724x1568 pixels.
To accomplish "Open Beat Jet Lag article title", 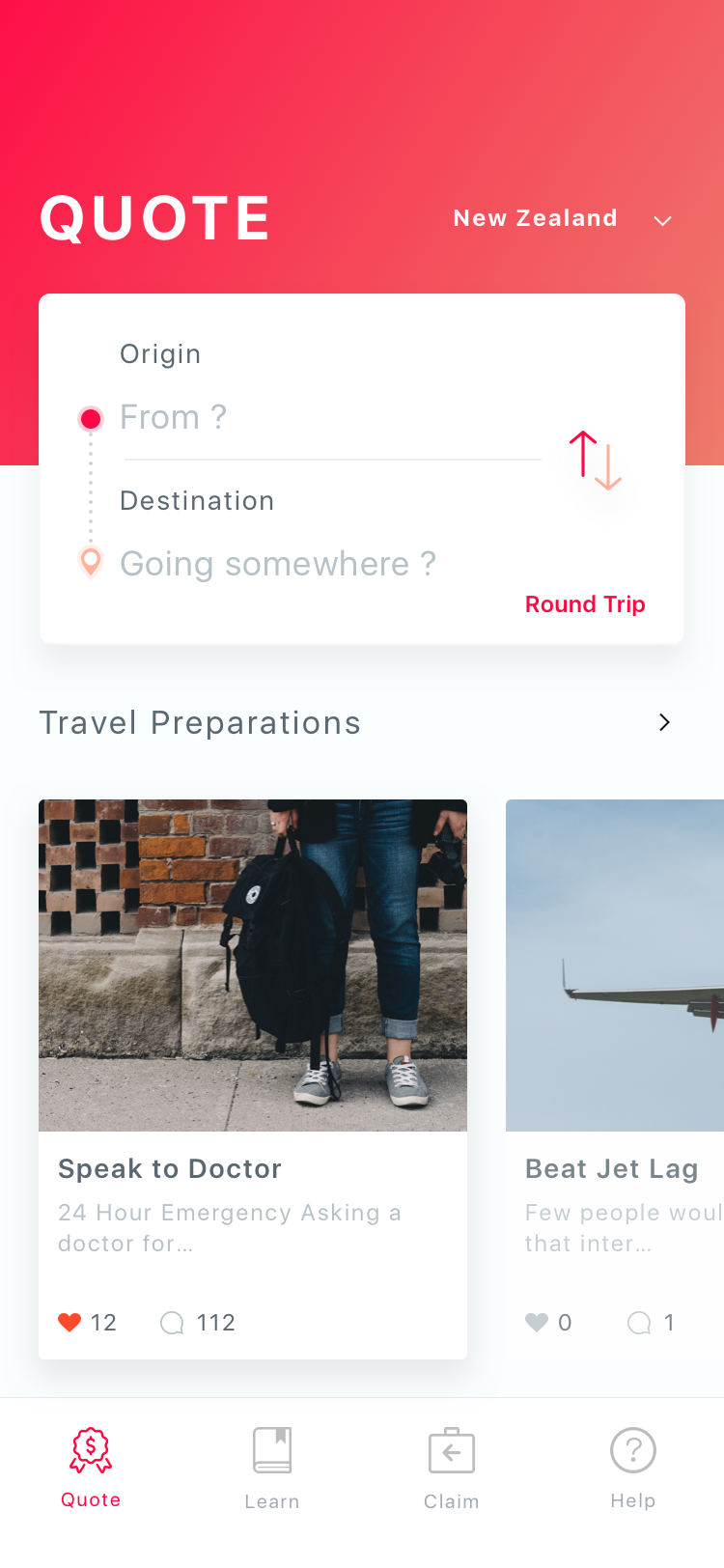I will (x=612, y=1169).
